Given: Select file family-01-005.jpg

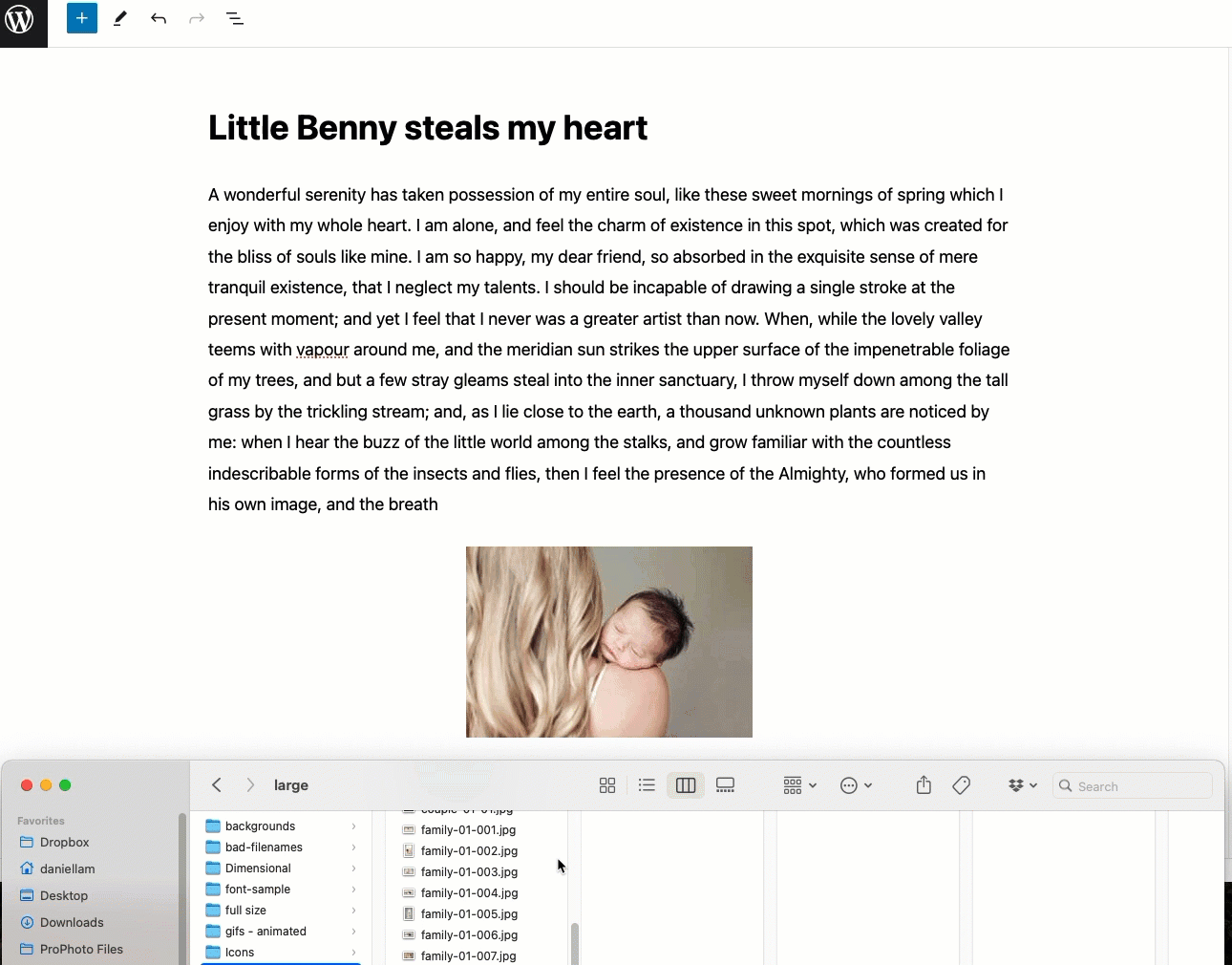Looking at the screenshot, I should pyautogui.click(x=468, y=914).
